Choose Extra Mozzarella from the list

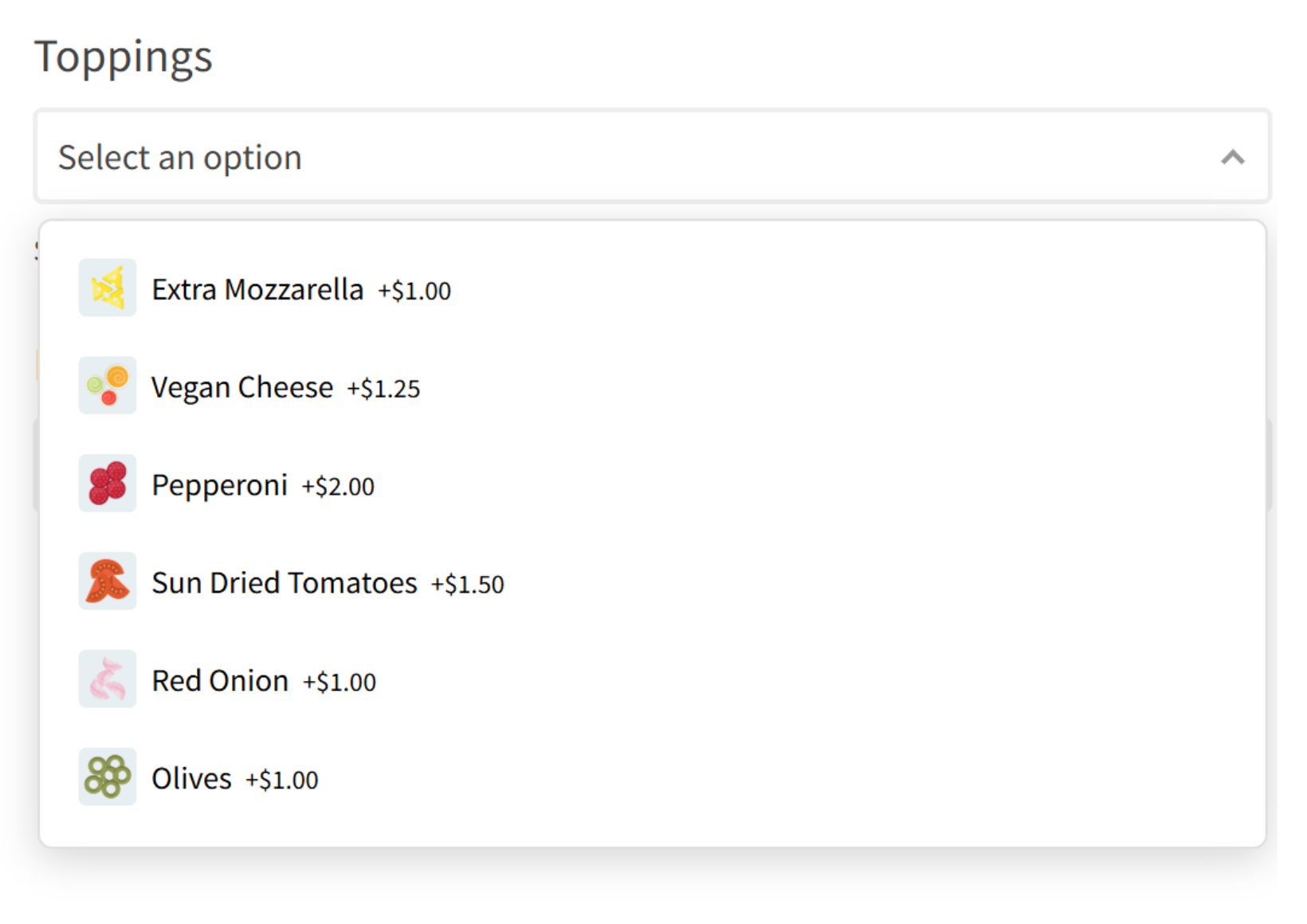257,290
